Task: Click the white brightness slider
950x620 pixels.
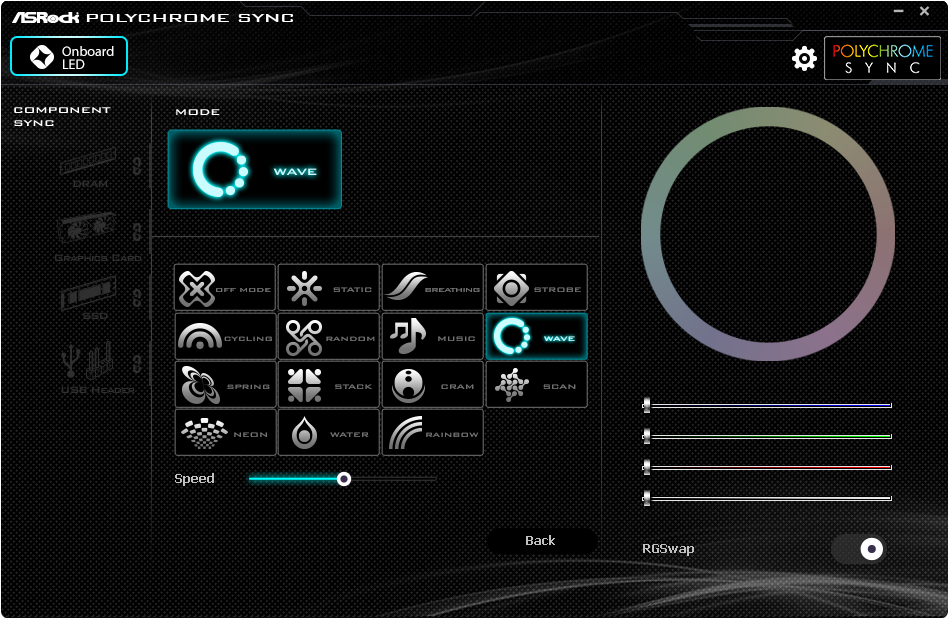Action: pyautogui.click(x=767, y=498)
